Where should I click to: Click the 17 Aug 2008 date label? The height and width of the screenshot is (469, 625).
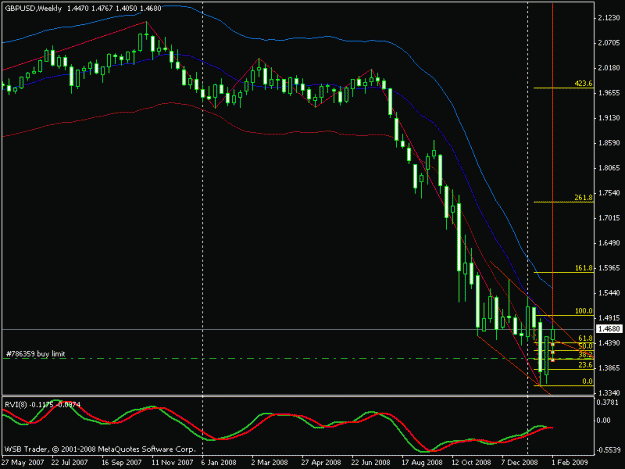pos(422,462)
